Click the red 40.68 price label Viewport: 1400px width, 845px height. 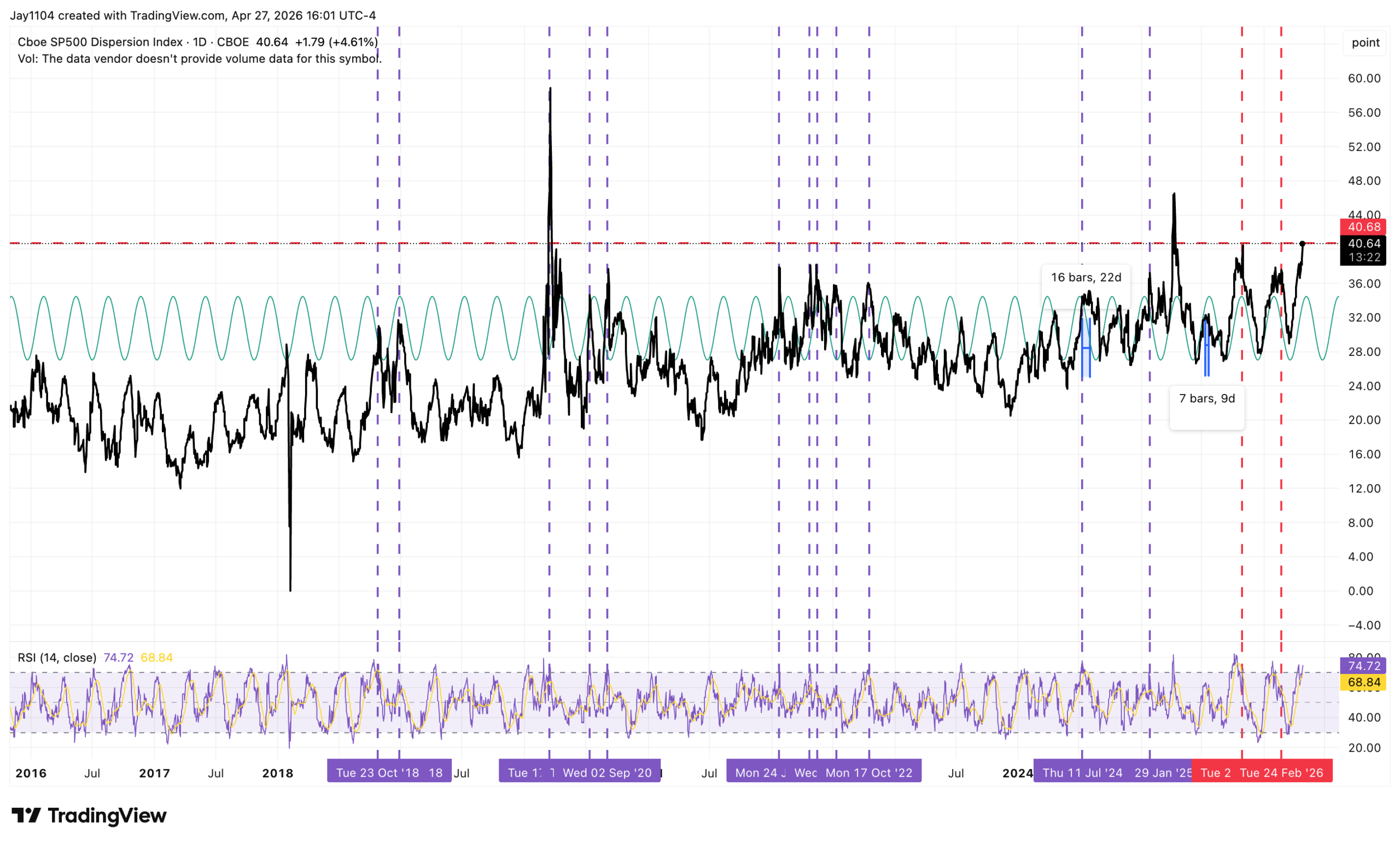click(x=1364, y=227)
